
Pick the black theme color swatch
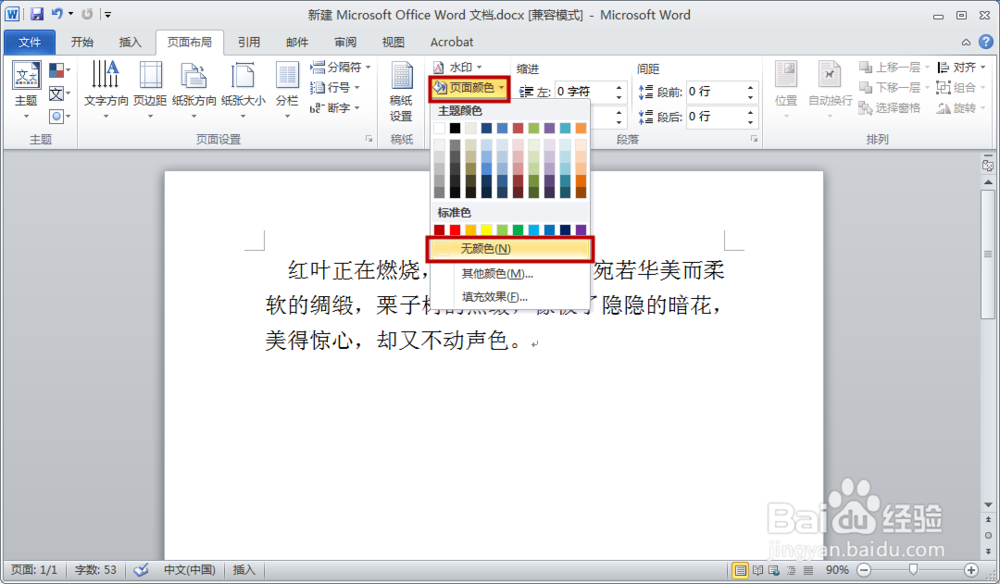tap(455, 128)
